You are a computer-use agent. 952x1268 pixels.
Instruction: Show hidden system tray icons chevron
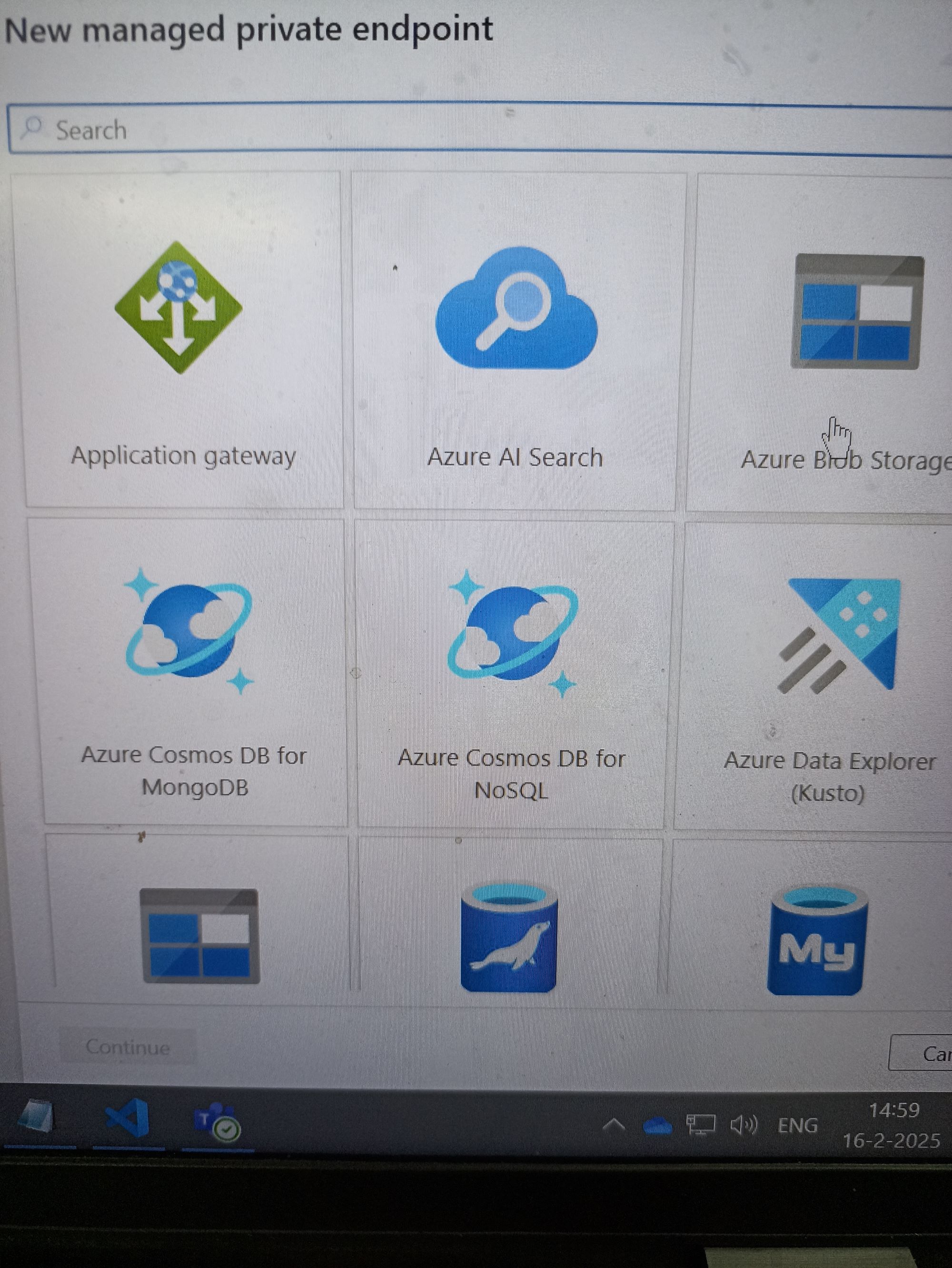point(614,1125)
